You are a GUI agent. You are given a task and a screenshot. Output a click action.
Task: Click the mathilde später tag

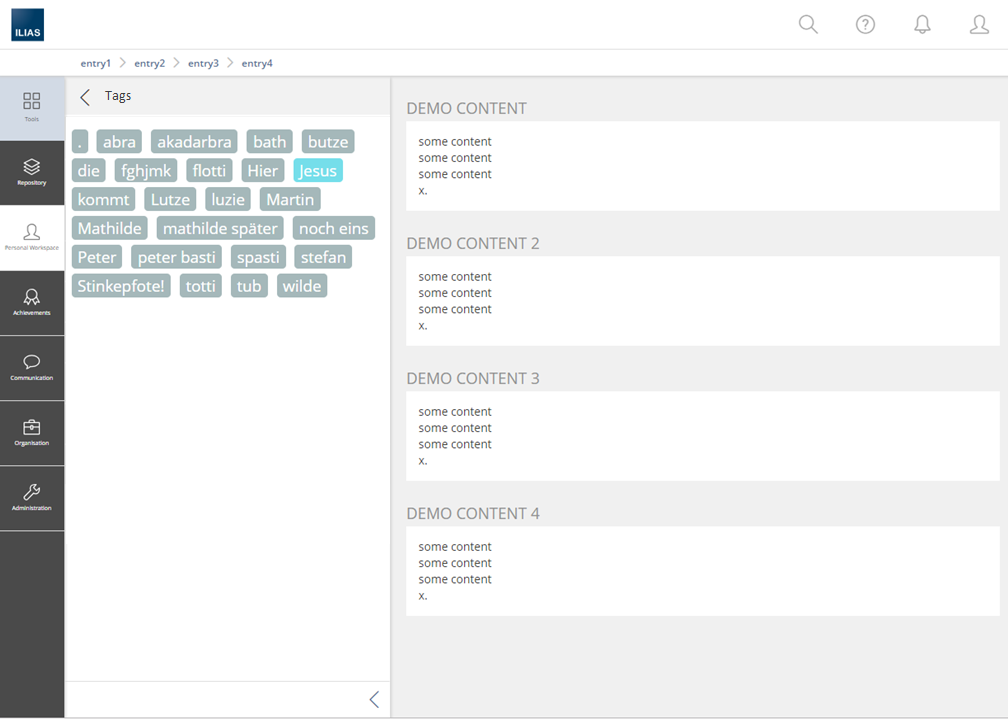tap(220, 229)
